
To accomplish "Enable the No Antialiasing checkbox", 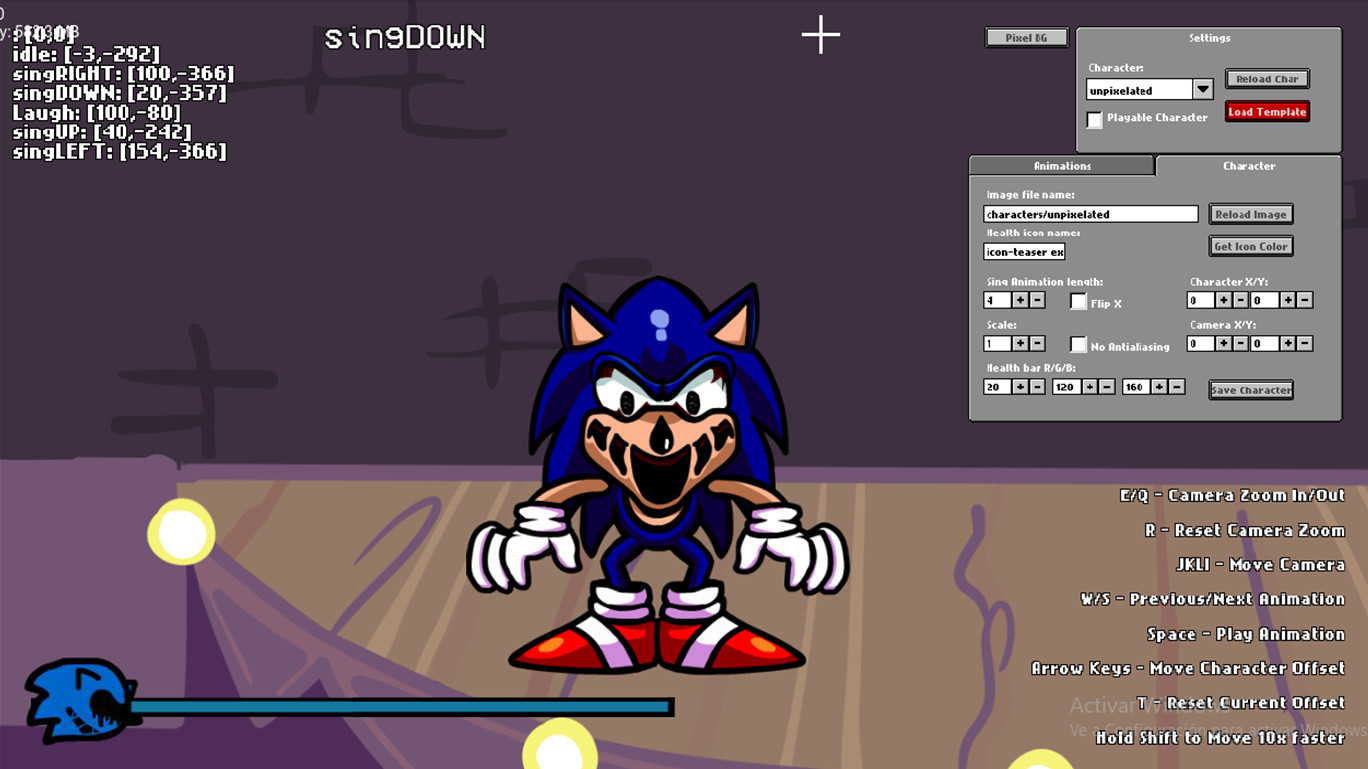I will coord(1078,345).
